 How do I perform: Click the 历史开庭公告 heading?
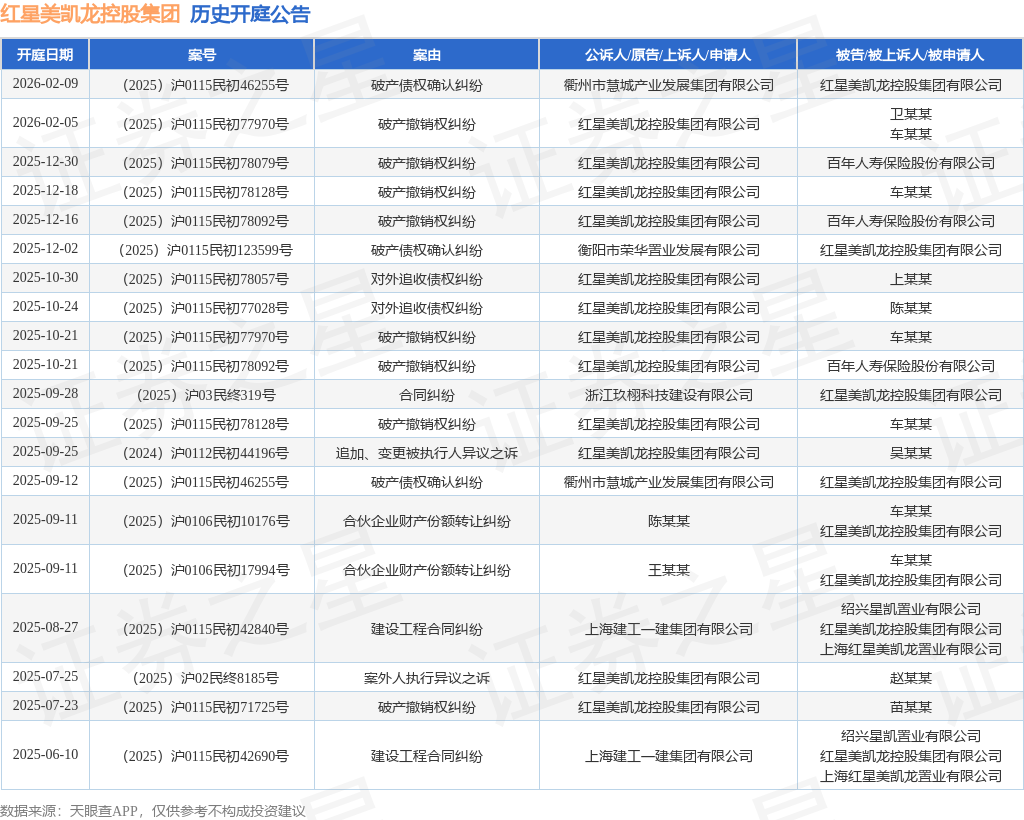250,14
